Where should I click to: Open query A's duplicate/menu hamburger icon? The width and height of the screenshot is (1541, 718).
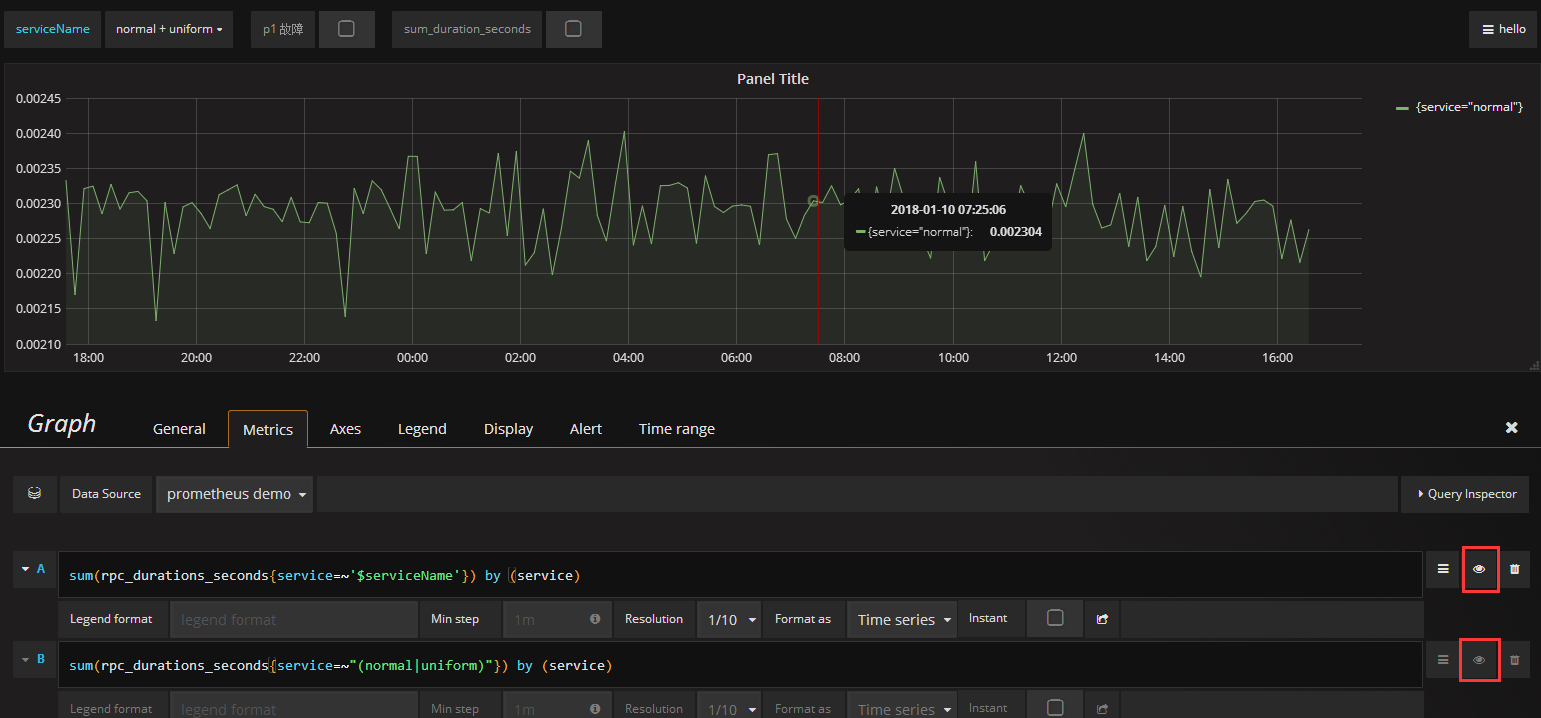1442,569
